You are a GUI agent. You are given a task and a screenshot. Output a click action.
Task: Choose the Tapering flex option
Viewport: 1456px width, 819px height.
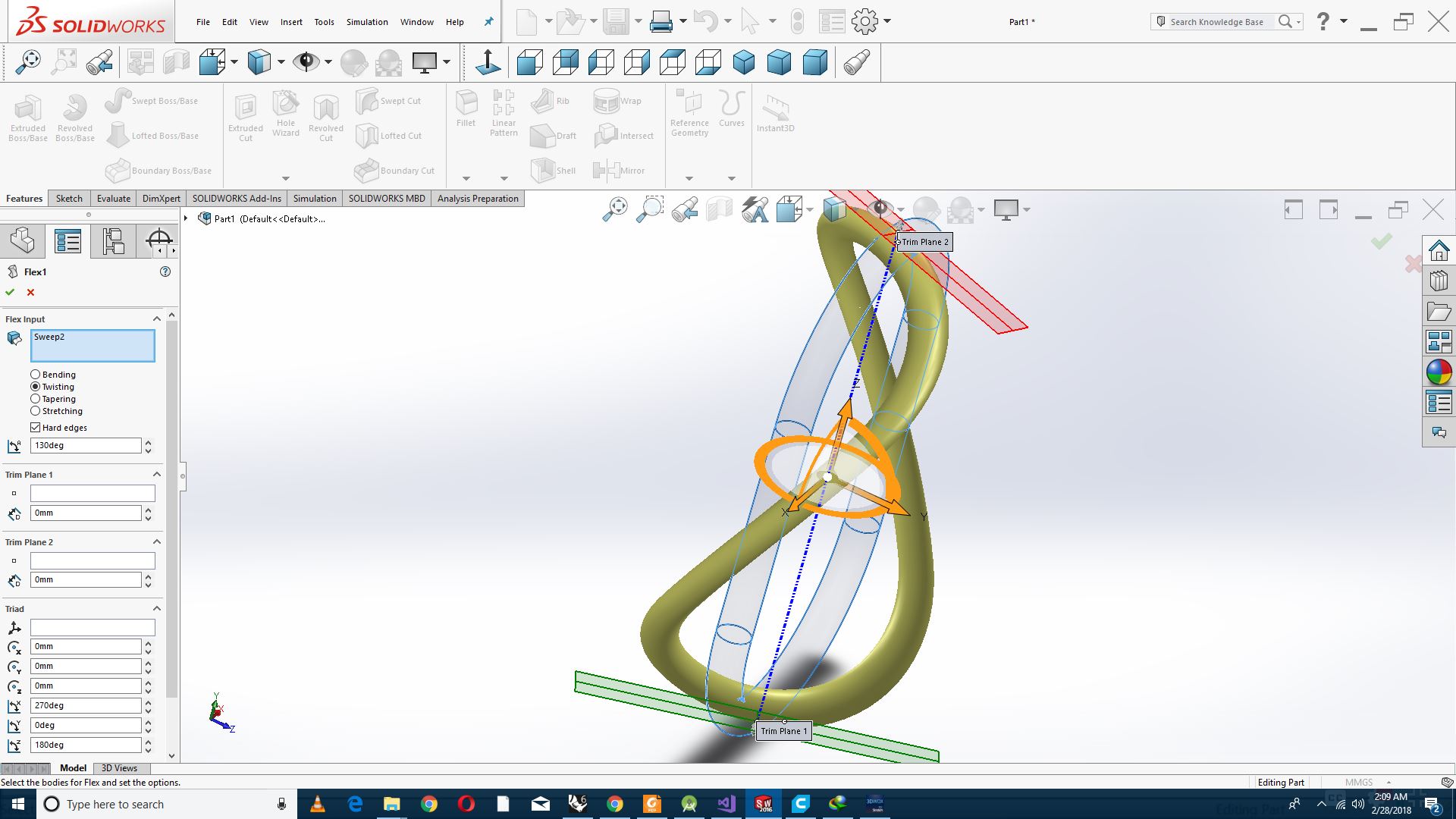point(36,399)
